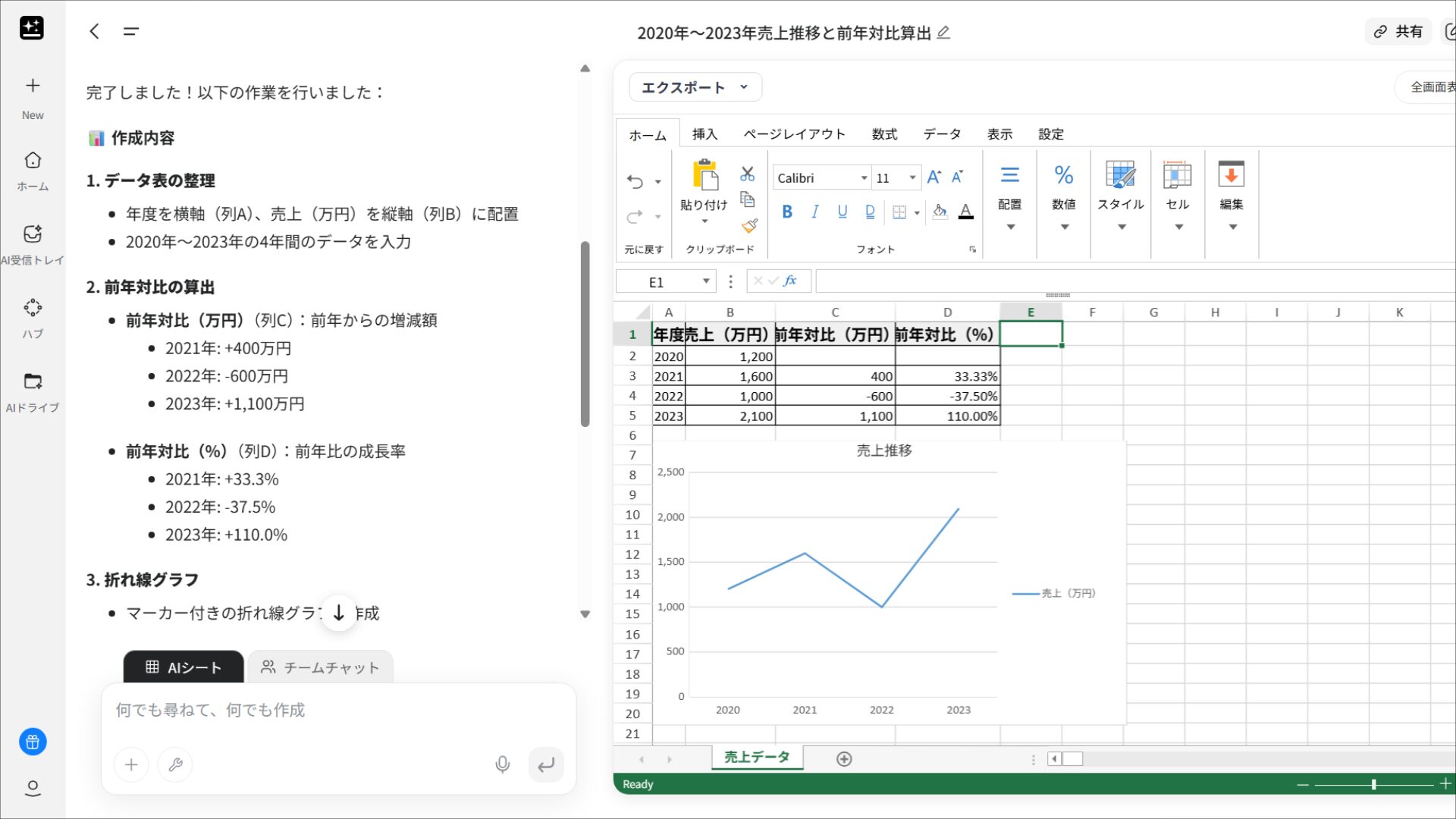The image size is (1456, 819).
Task: Click the 共有 share button
Action: [x=1398, y=32]
